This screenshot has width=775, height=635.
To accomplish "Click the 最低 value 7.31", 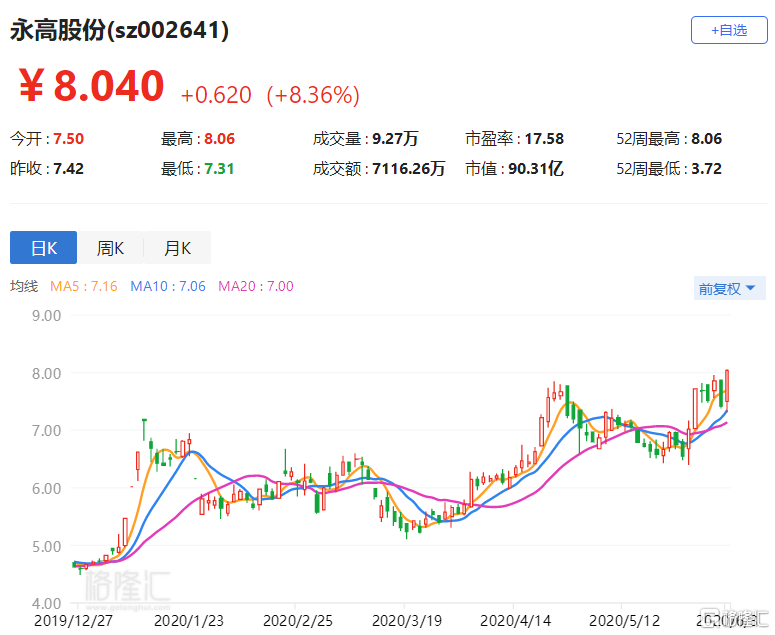I will pyautogui.click(x=219, y=169).
